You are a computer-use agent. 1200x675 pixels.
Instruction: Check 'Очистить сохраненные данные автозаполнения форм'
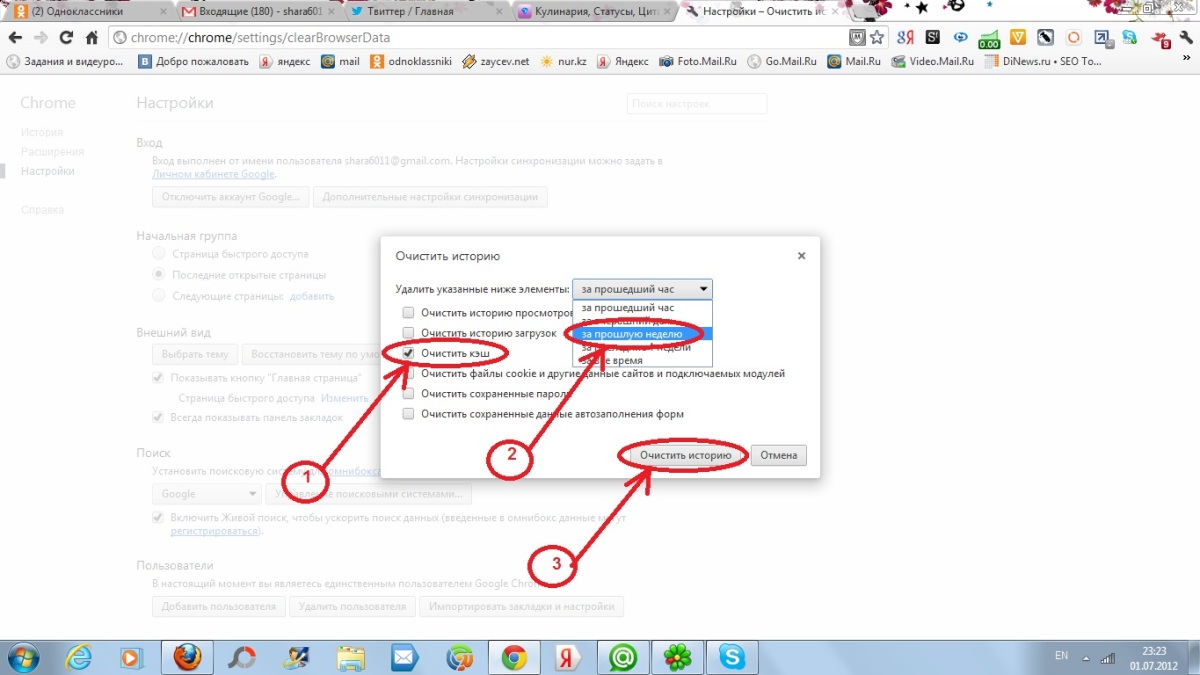tap(408, 413)
